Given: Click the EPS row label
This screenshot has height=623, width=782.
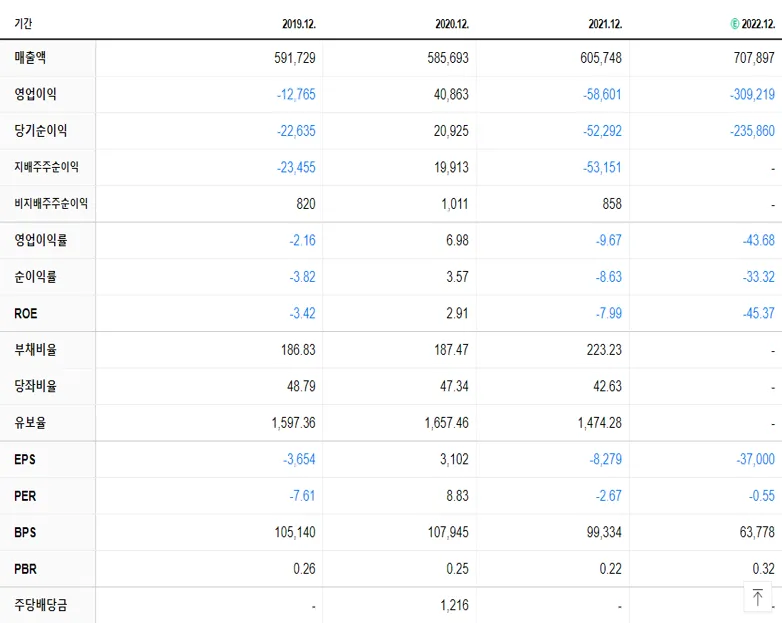Looking at the screenshot, I should 25,459.
